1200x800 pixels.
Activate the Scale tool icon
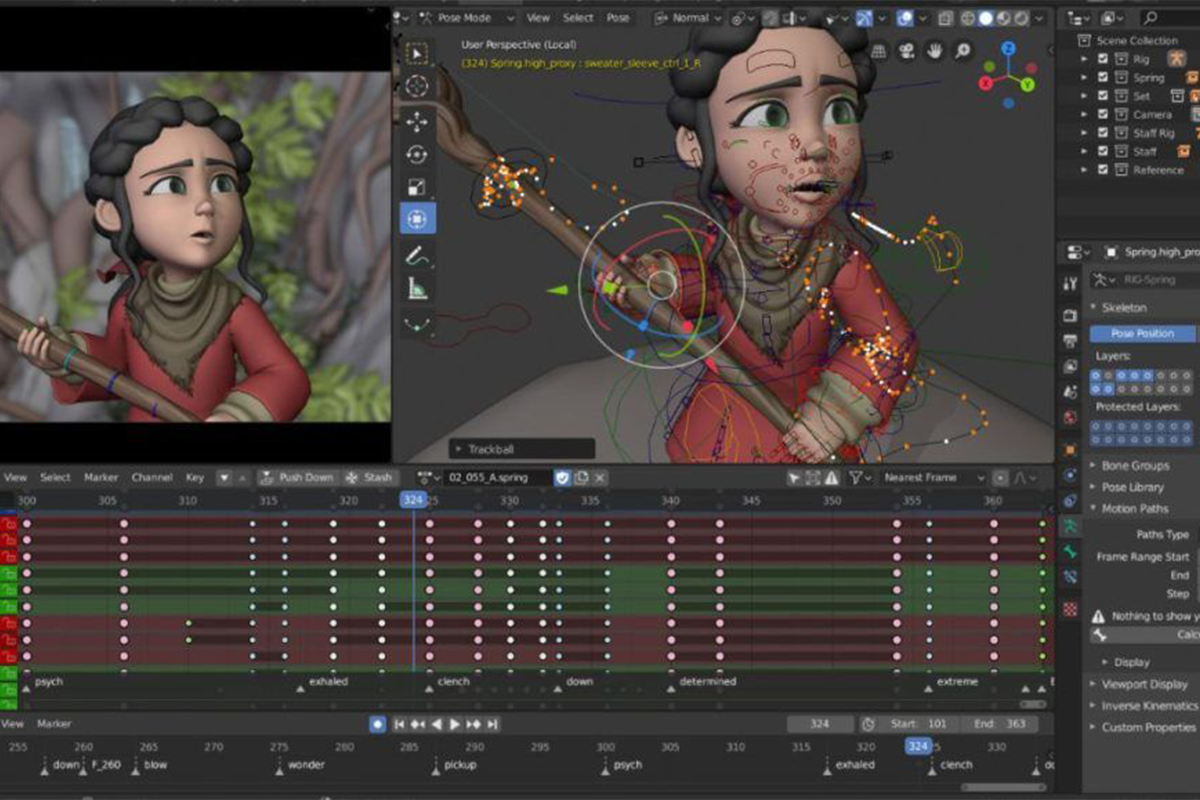(417, 187)
